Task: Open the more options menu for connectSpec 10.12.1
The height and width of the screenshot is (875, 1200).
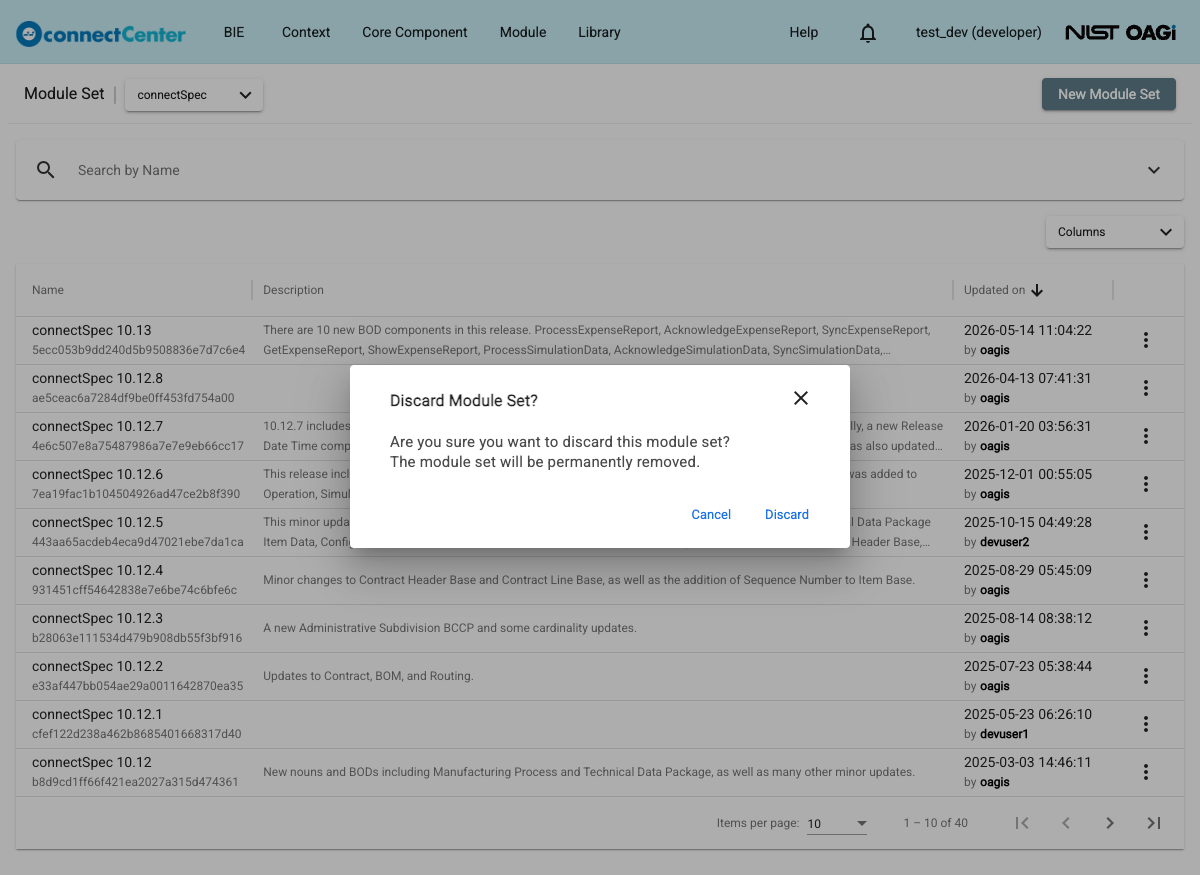Action: (x=1146, y=724)
